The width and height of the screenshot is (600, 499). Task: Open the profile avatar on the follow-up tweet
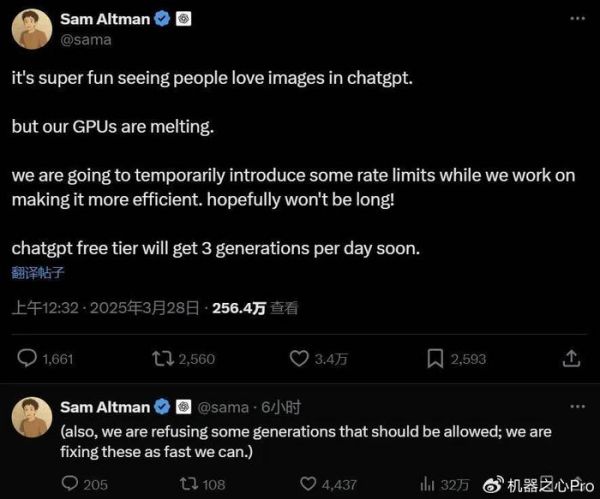pyautogui.click(x=32, y=416)
